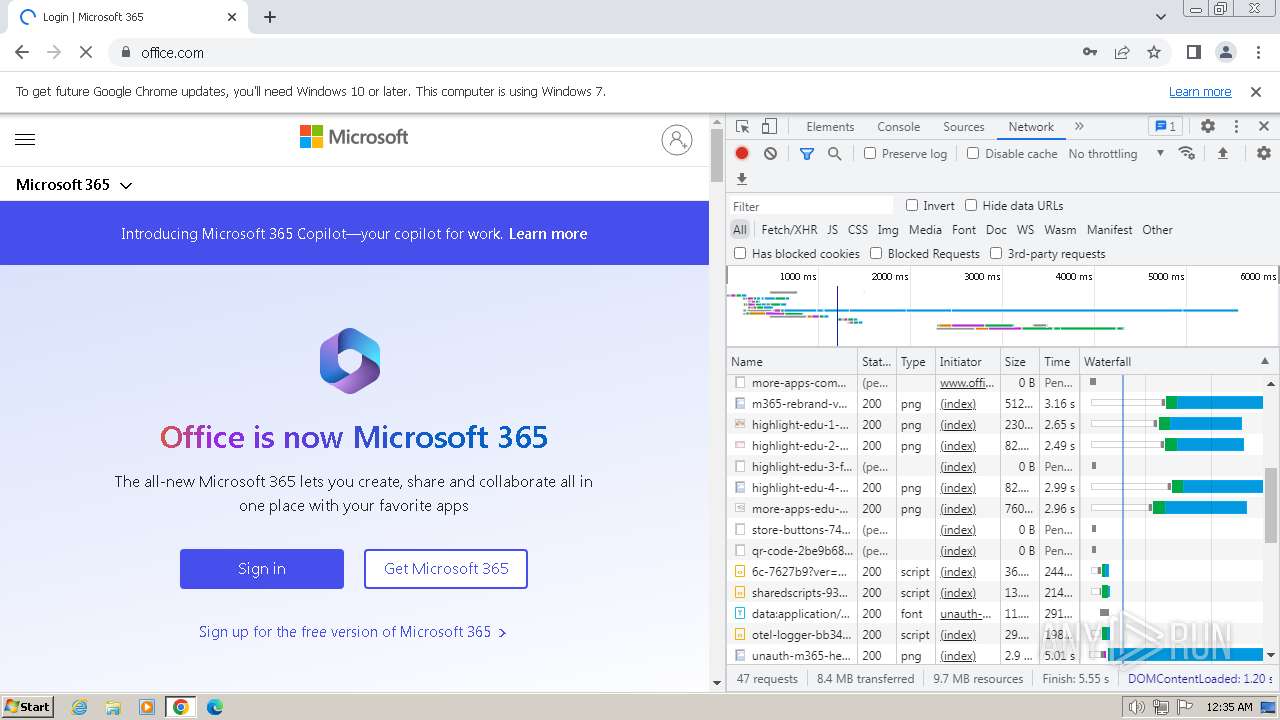Go back in browser history
The width and height of the screenshot is (1280, 720).
pos(22,52)
